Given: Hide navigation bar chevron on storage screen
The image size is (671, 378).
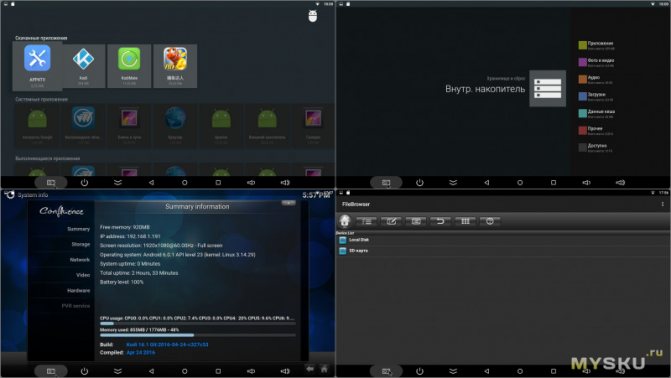Looking at the screenshot, I should (x=453, y=182).
